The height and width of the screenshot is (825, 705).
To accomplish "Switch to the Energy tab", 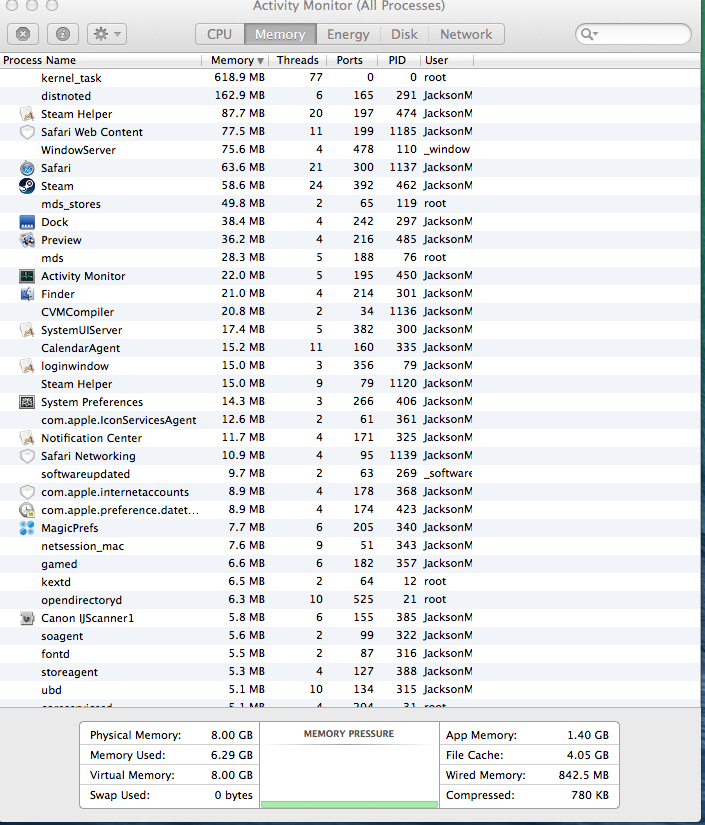I will [348, 34].
